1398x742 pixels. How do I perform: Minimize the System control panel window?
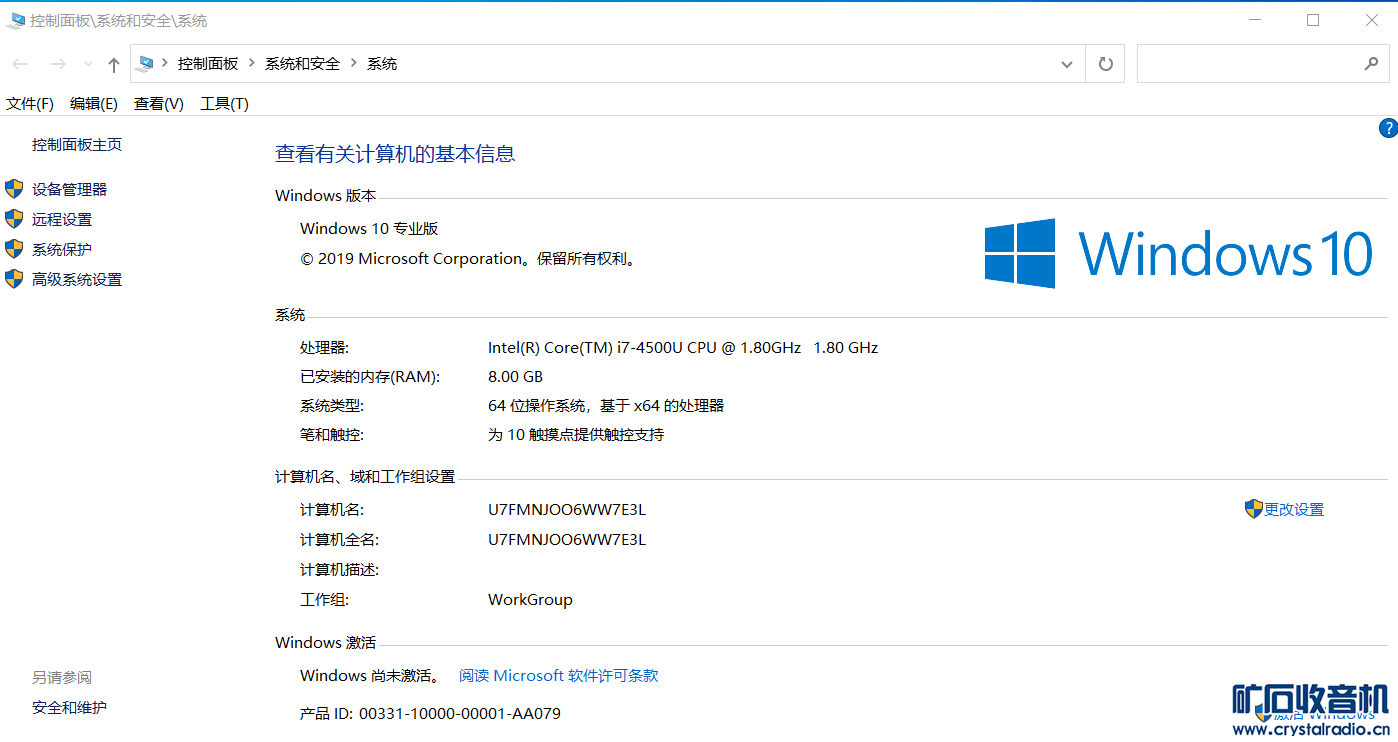[1256, 20]
